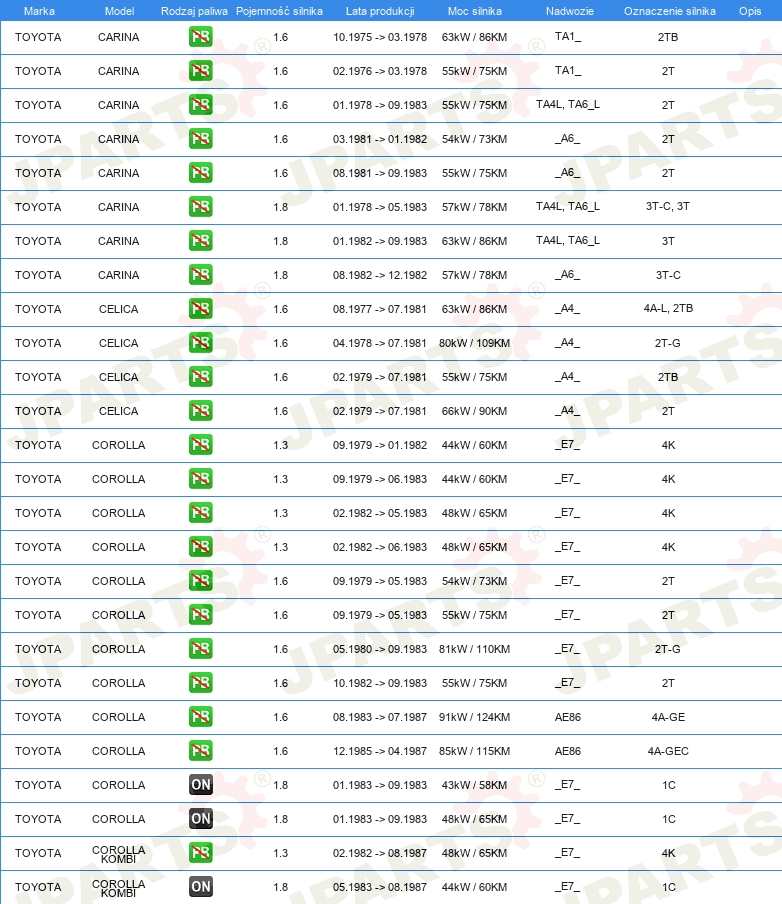Click petrol icon in Carina 08.1981 -> 09.1983 row
Image resolution: width=782 pixels, height=904 pixels.
pyautogui.click(x=201, y=174)
